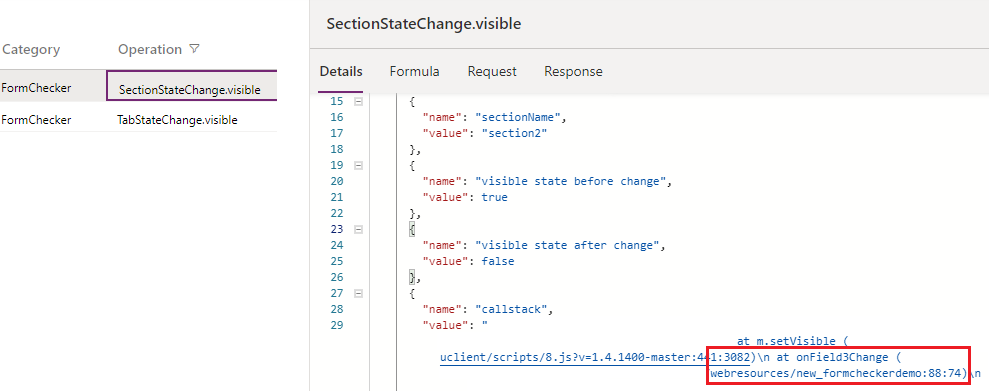Image resolution: width=989 pixels, height=391 pixels.
Task: Click the Operation column header
Action: (x=149, y=49)
